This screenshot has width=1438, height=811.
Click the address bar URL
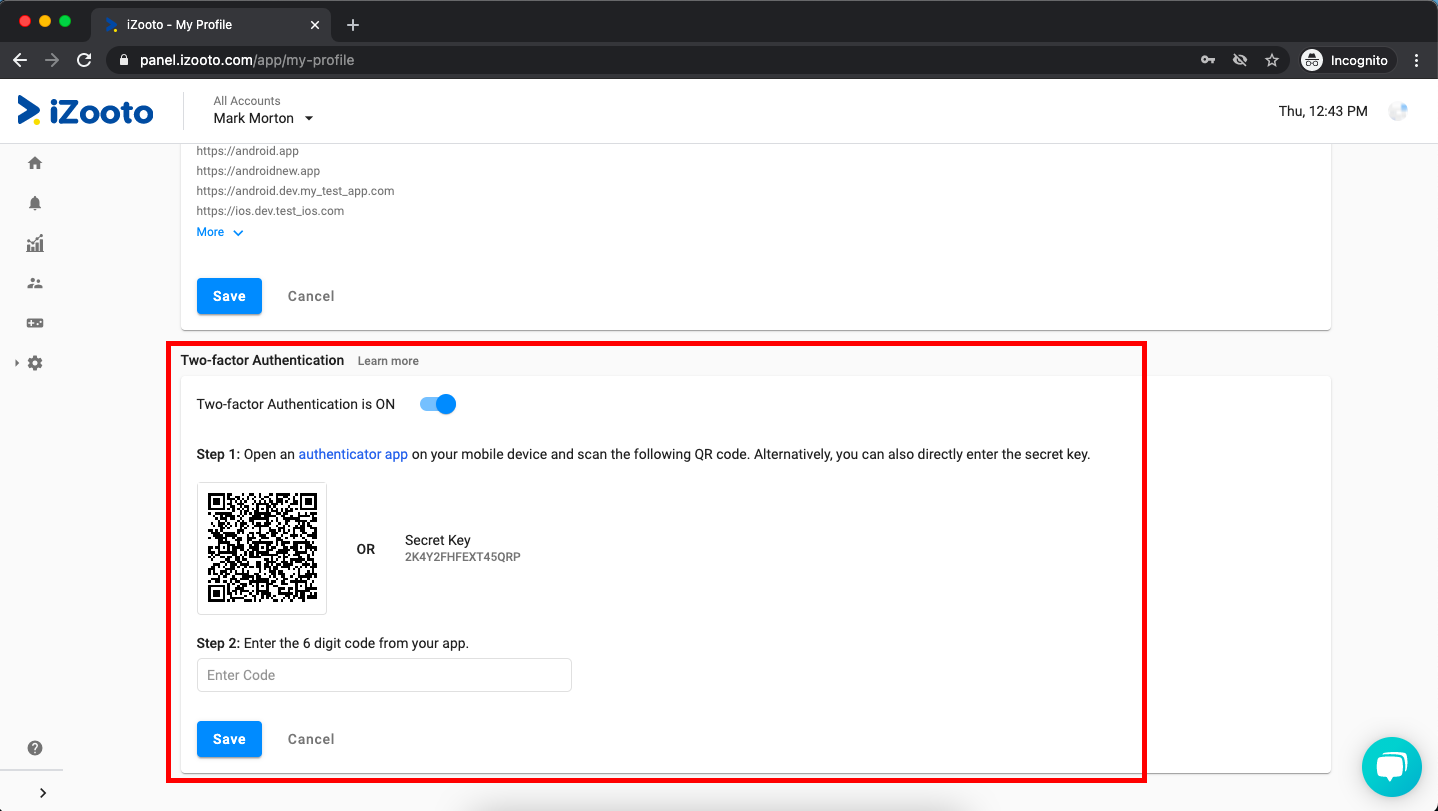tap(247, 60)
